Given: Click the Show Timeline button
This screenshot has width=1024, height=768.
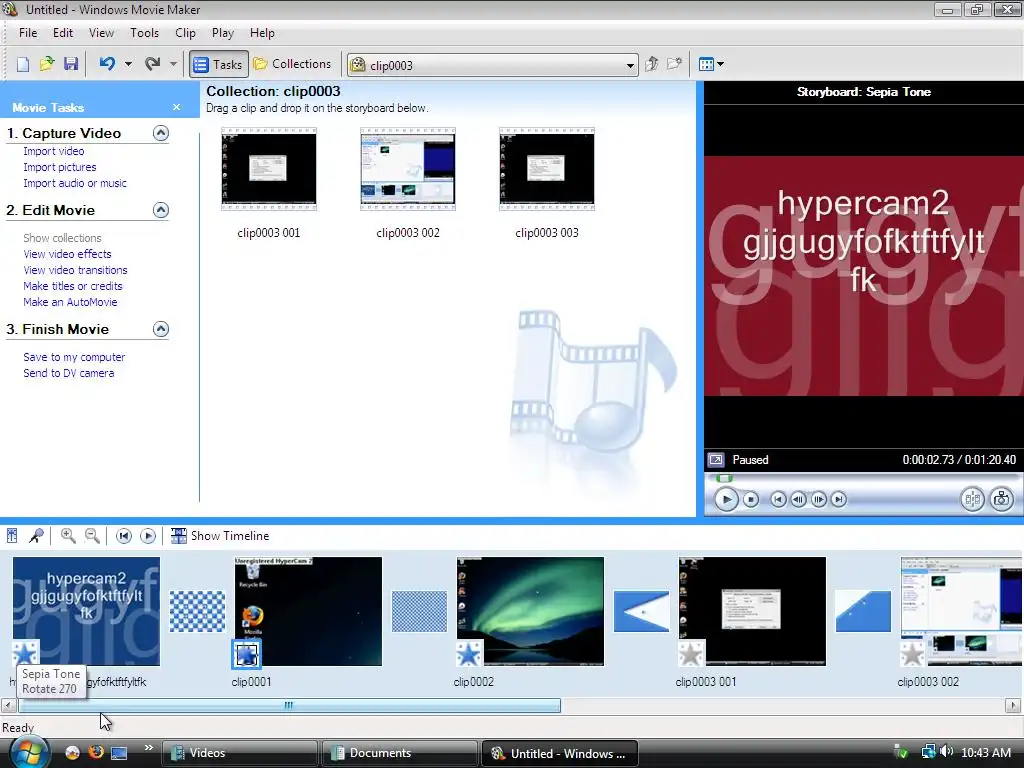Looking at the screenshot, I should [220, 536].
